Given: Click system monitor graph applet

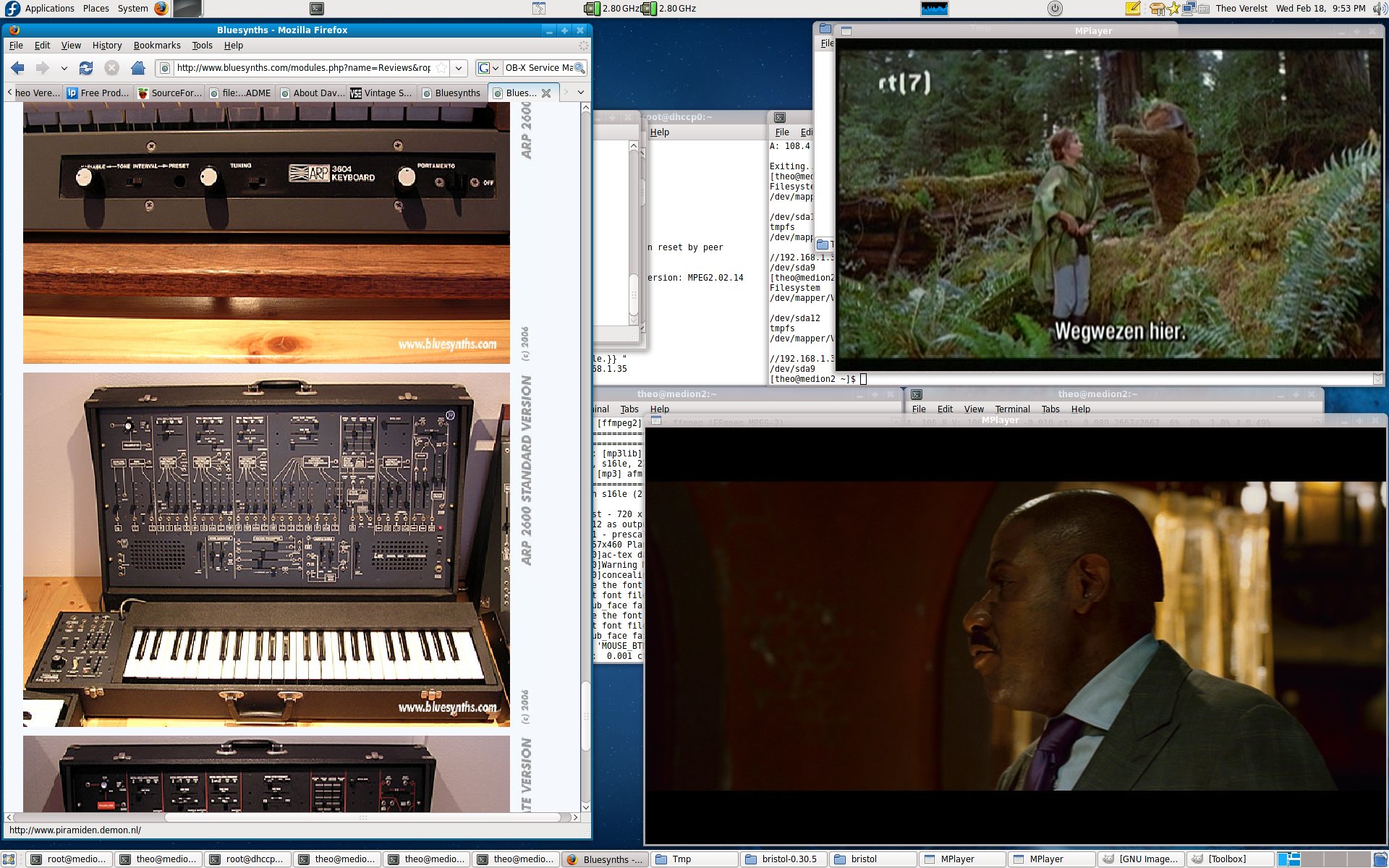Looking at the screenshot, I should click(934, 9).
